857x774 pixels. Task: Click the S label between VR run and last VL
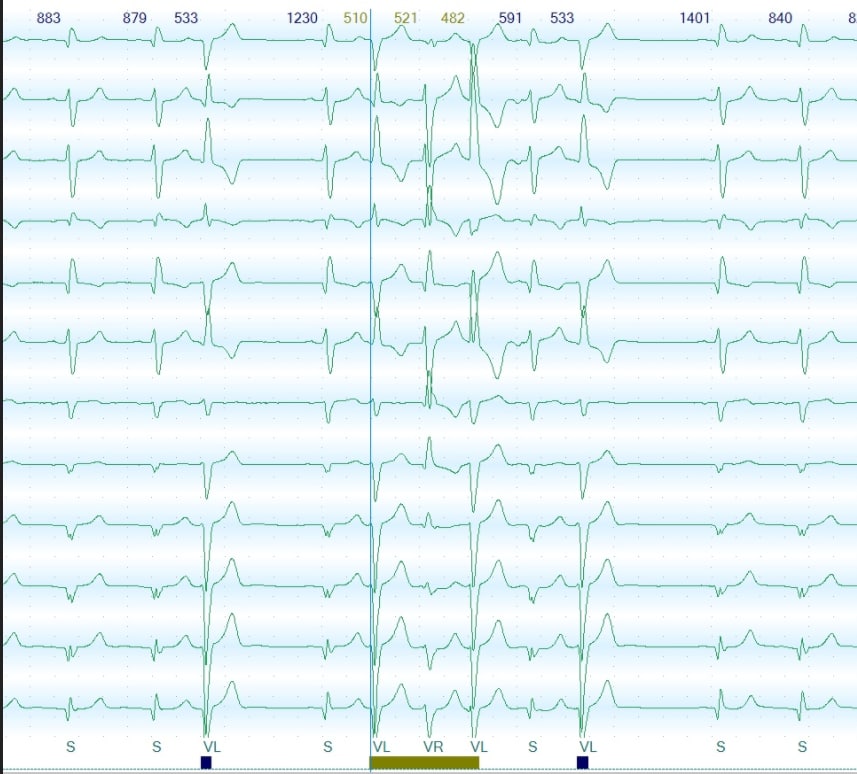point(533,747)
